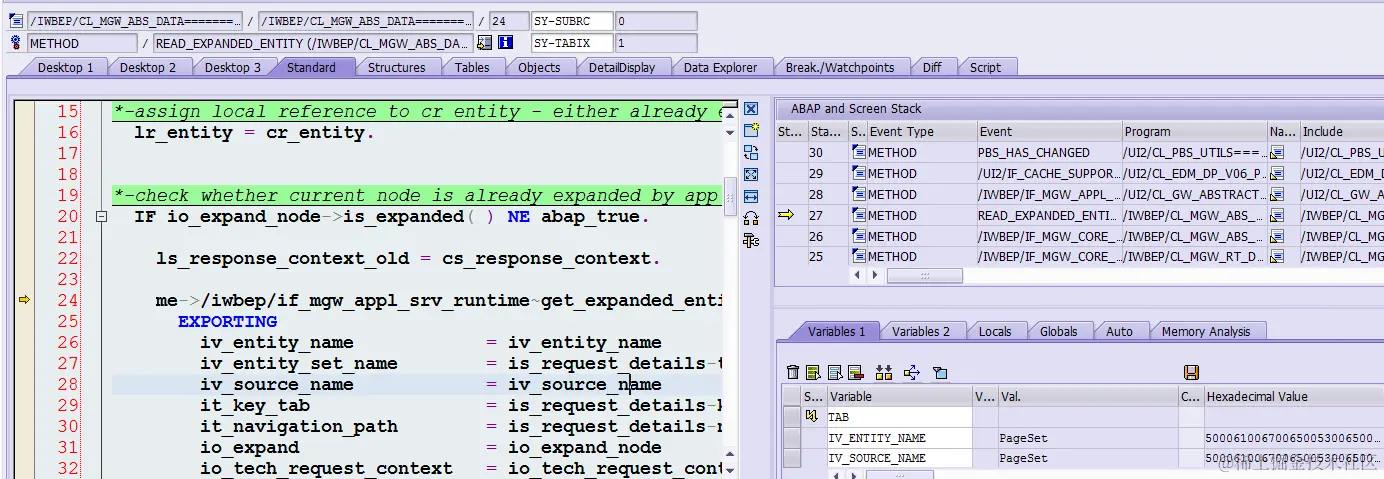Viewport: 1384px width, 479px height.
Task: Open the Structures tab
Action: pos(397,67)
